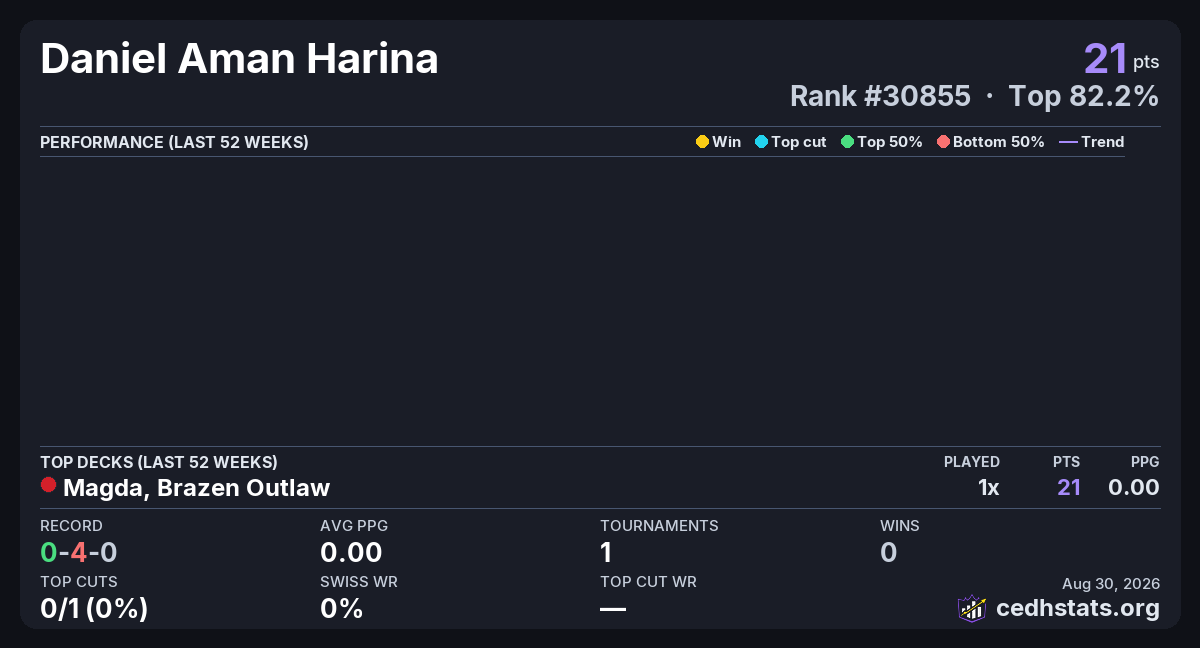Click the Aug 30, 2026 date
1200x648 pixels.
(1111, 584)
